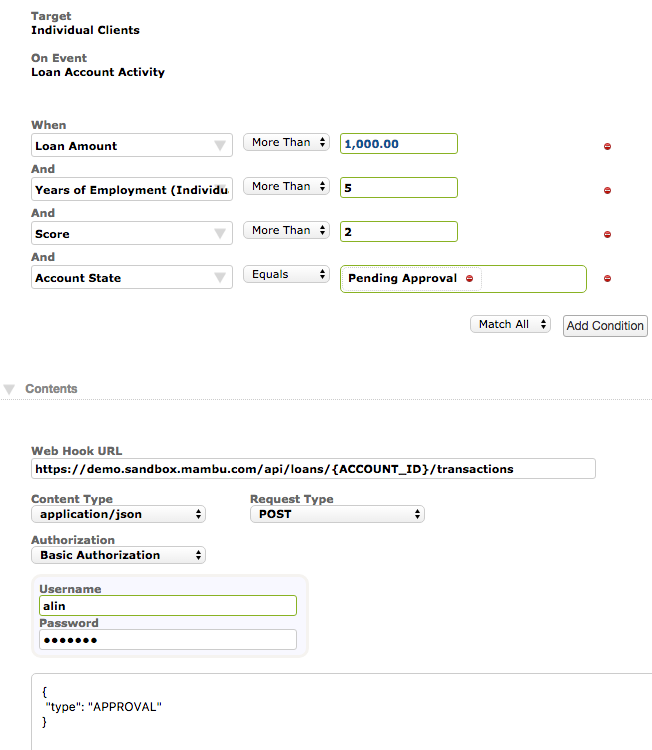Open the Match All selector
Image resolution: width=652 pixels, height=750 pixels.
510,324
